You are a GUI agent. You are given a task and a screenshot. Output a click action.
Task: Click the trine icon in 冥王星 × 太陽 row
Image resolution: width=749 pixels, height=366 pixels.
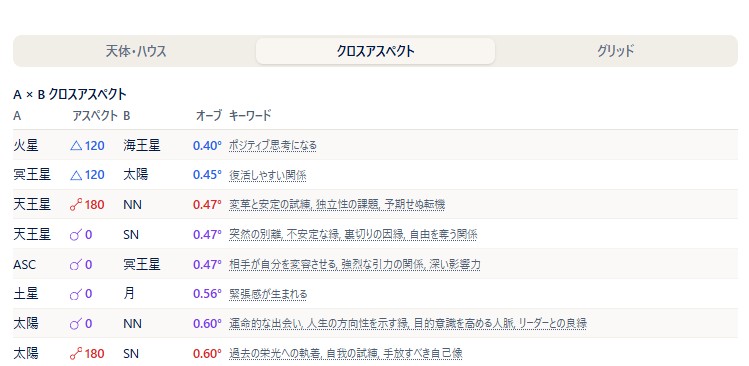click(x=76, y=175)
